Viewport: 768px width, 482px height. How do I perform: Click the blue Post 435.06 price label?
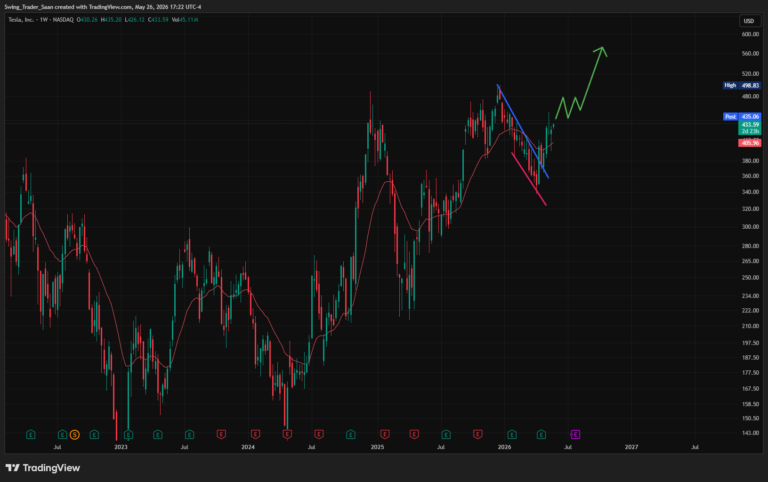742,117
